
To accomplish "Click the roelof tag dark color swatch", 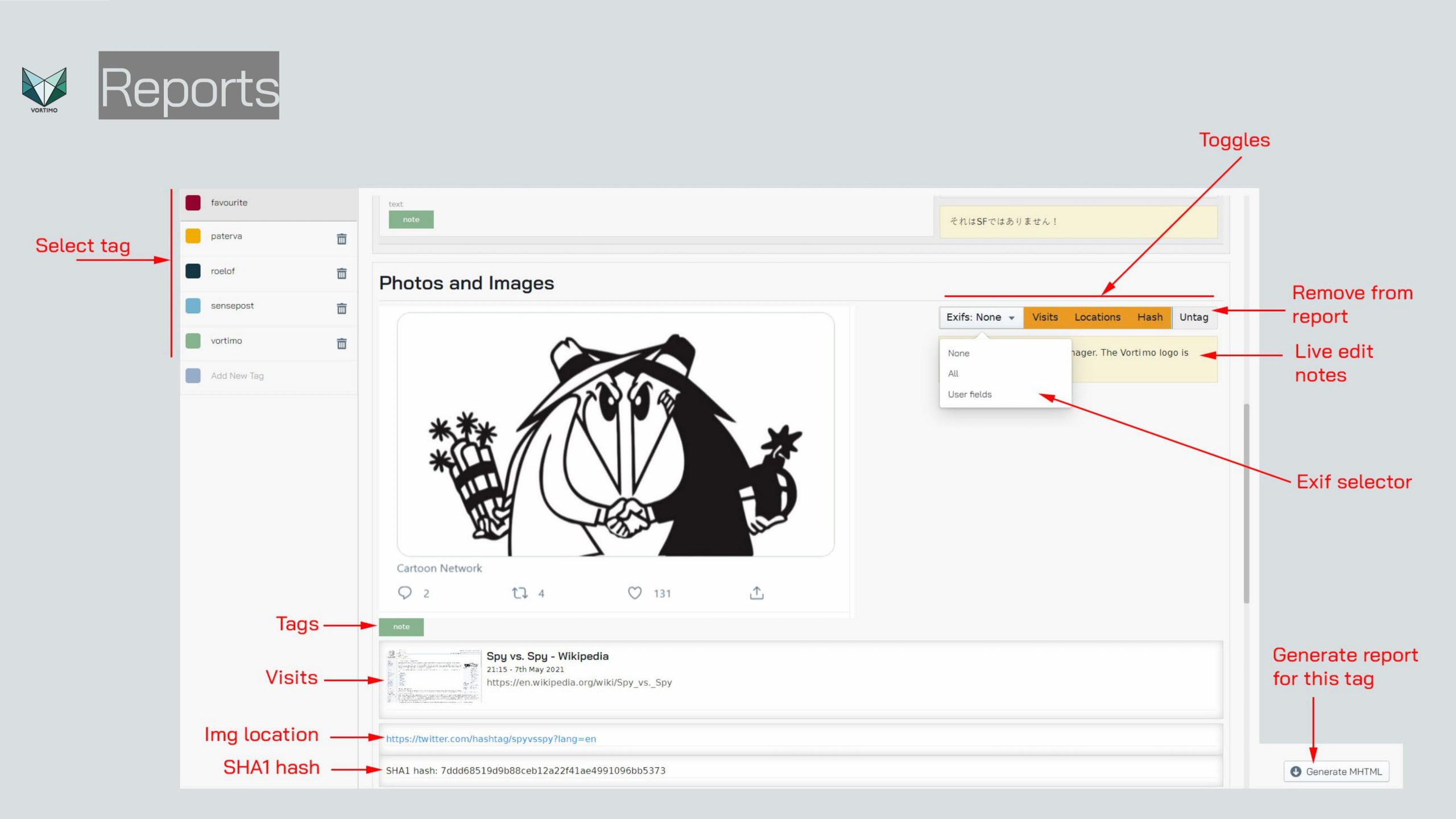I will (x=193, y=271).
